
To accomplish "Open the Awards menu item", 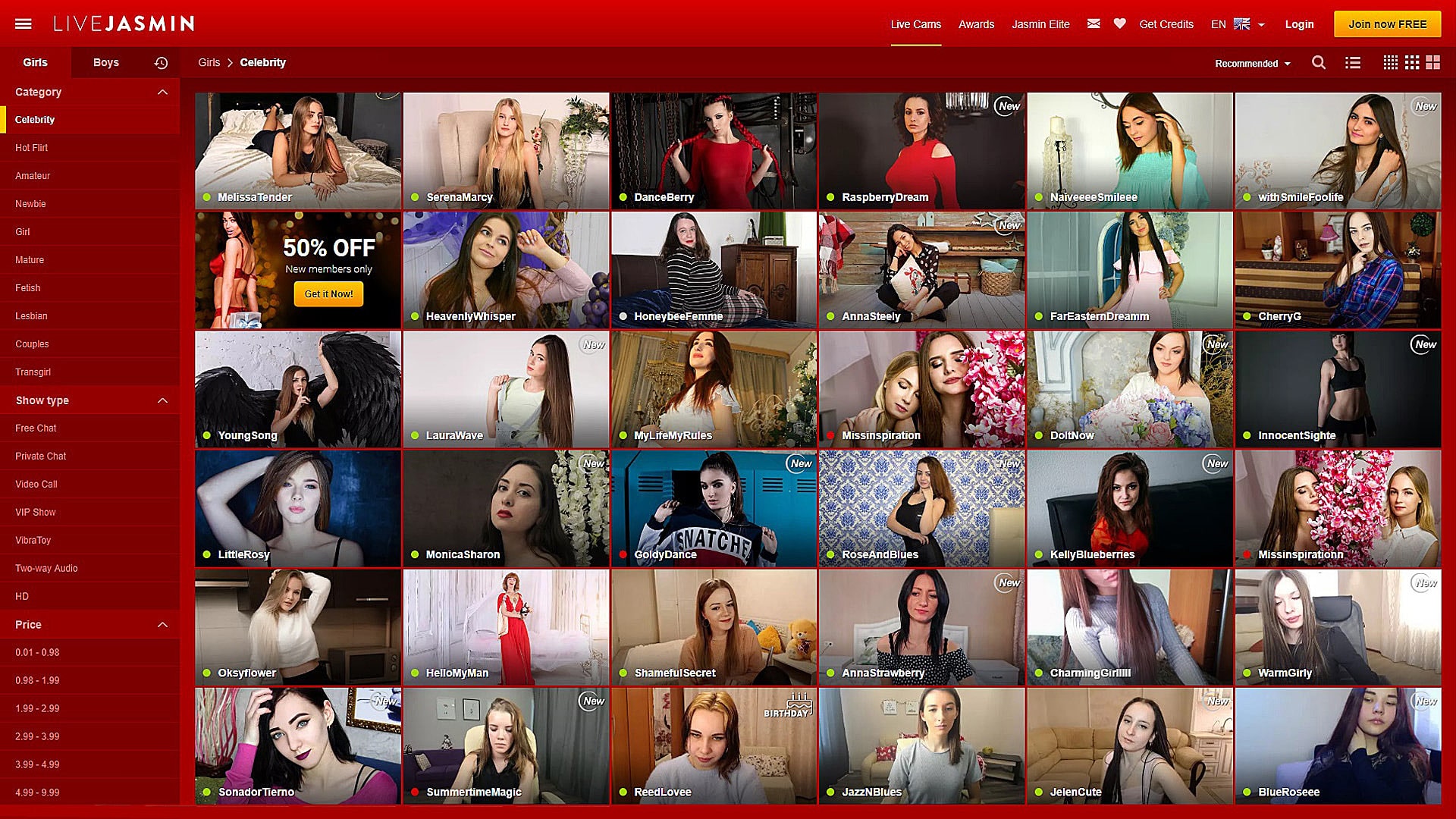I will [976, 24].
